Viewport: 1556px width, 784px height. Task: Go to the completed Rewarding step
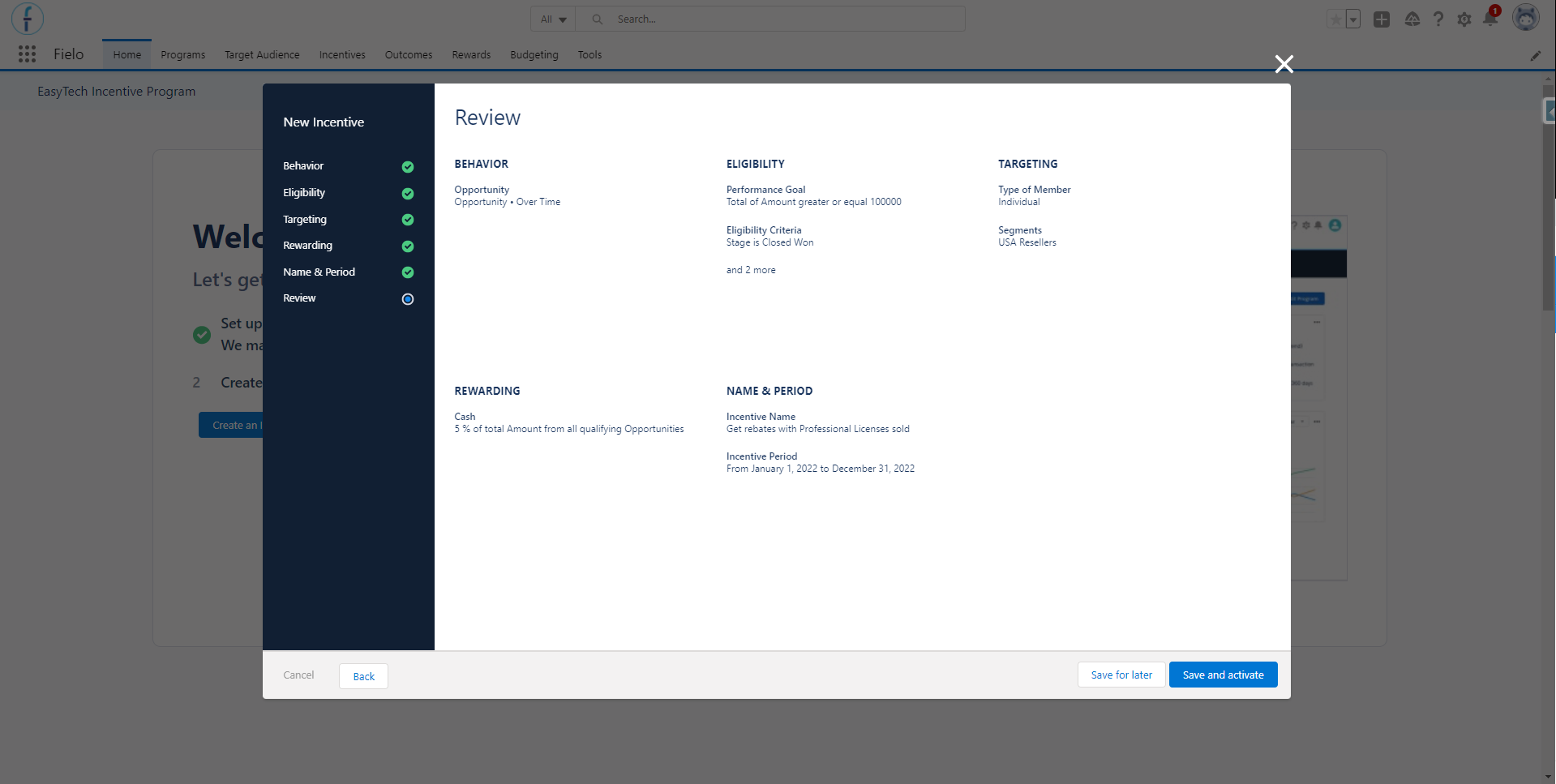[x=307, y=246]
